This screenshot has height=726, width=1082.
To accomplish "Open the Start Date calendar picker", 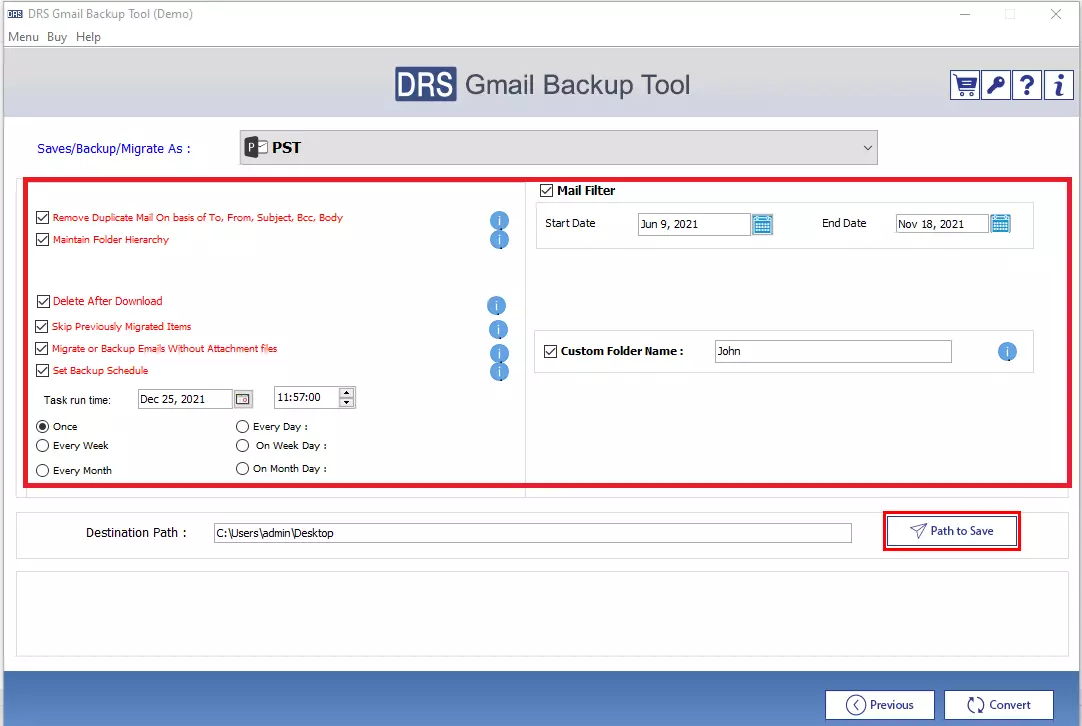I will click(762, 224).
